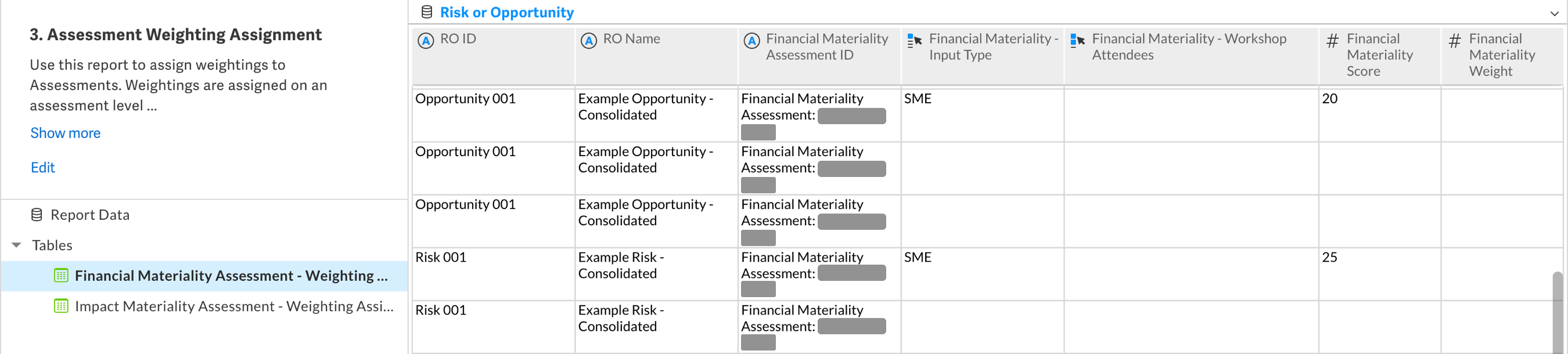Collapse the Risk or Opportunity panel chevron

(1554, 13)
